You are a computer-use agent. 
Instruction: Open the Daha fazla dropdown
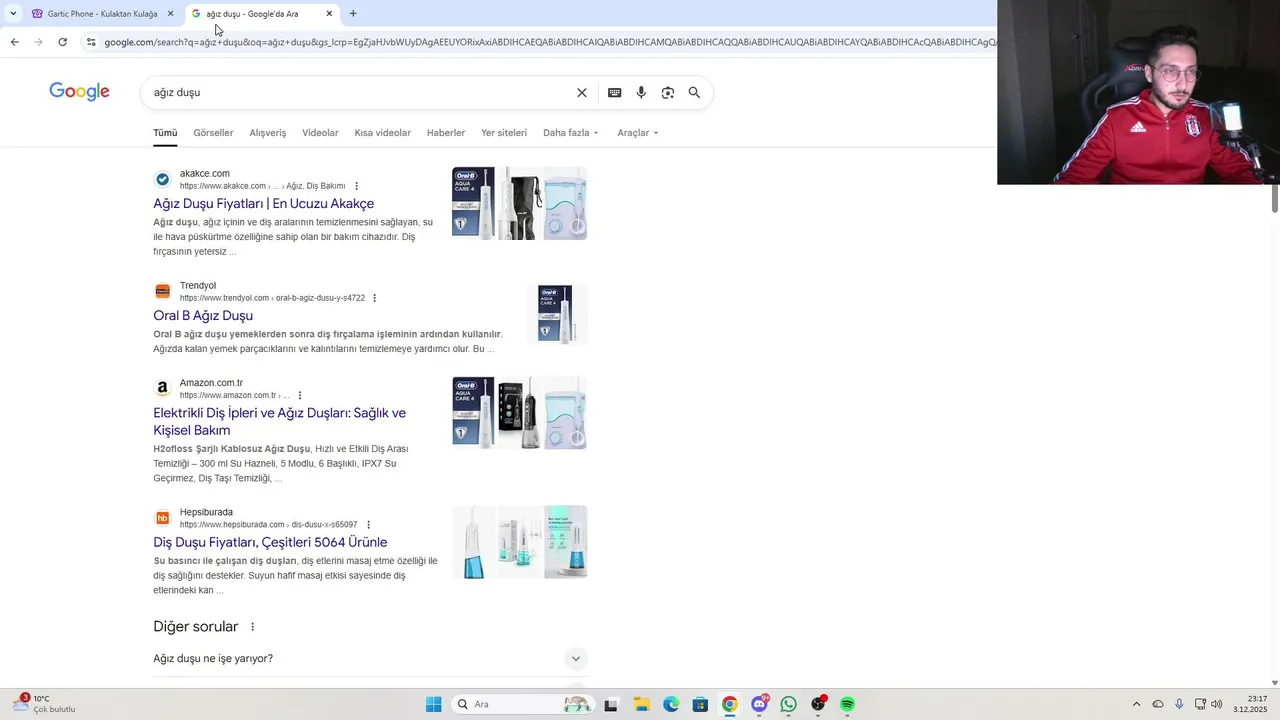coord(570,133)
